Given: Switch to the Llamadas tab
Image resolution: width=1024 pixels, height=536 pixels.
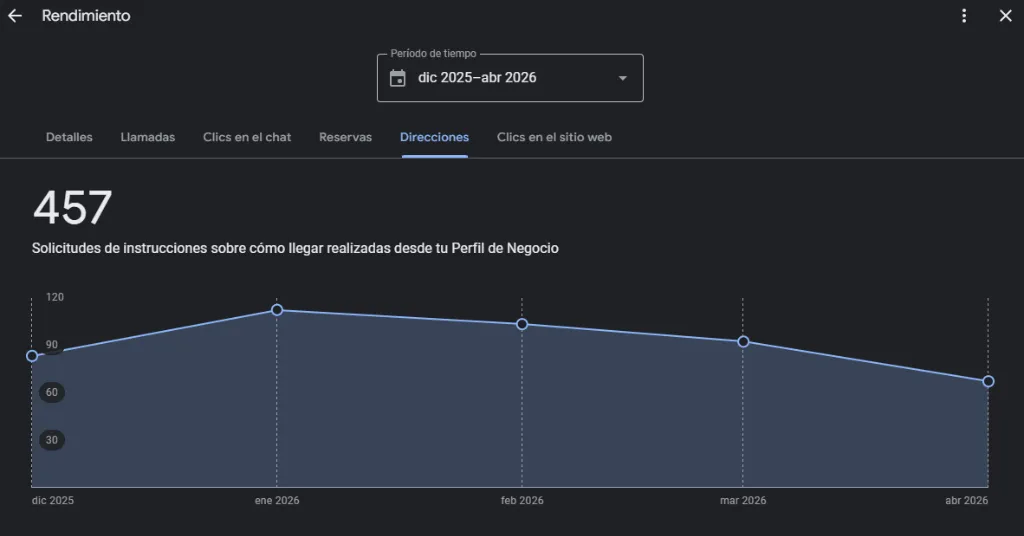Looking at the screenshot, I should 148,137.
